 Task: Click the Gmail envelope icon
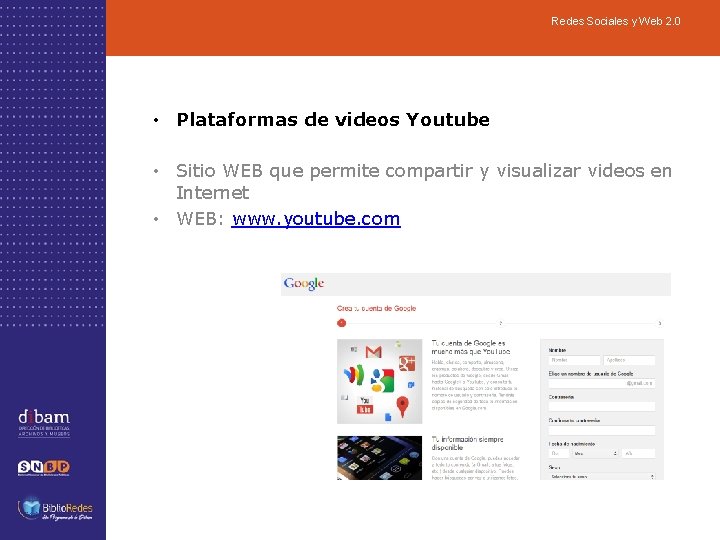click(373, 352)
